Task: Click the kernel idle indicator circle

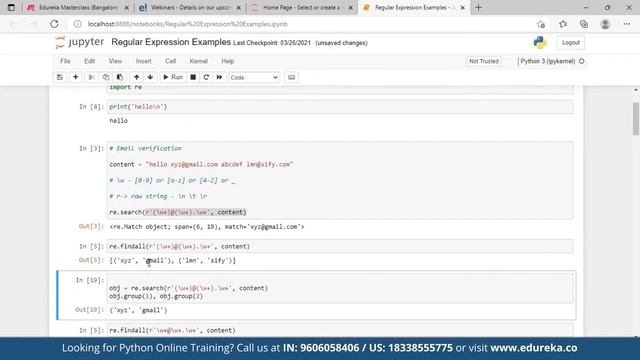Action: 582,61
